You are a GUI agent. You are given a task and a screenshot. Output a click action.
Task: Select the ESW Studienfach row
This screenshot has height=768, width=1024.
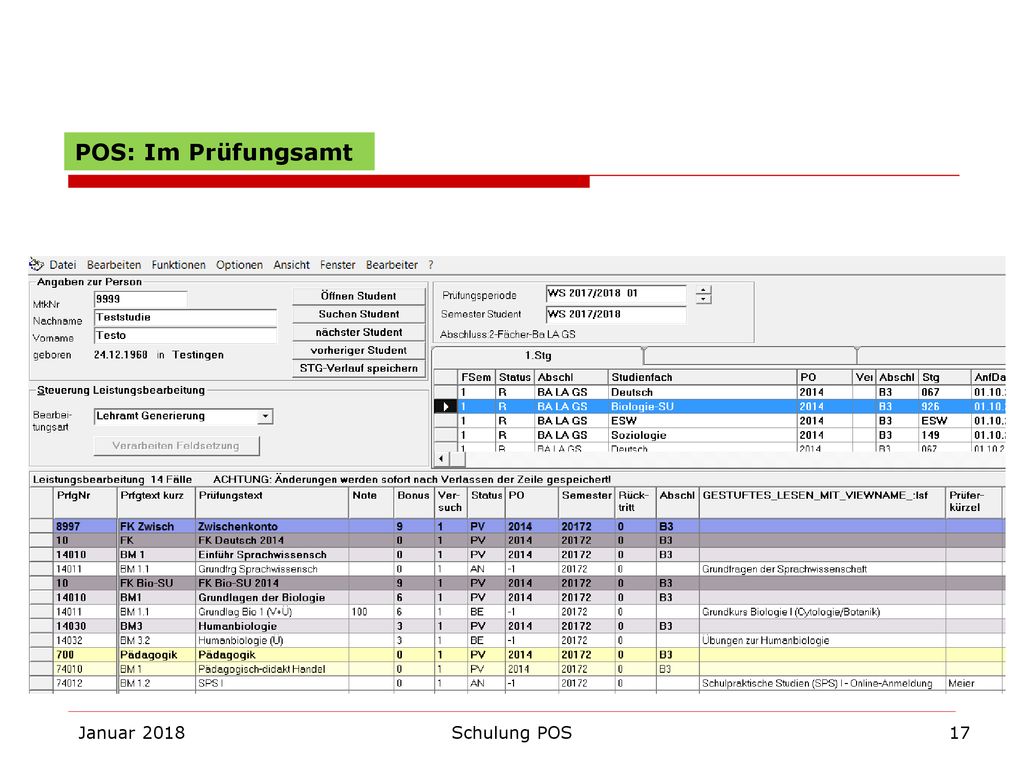click(718, 421)
